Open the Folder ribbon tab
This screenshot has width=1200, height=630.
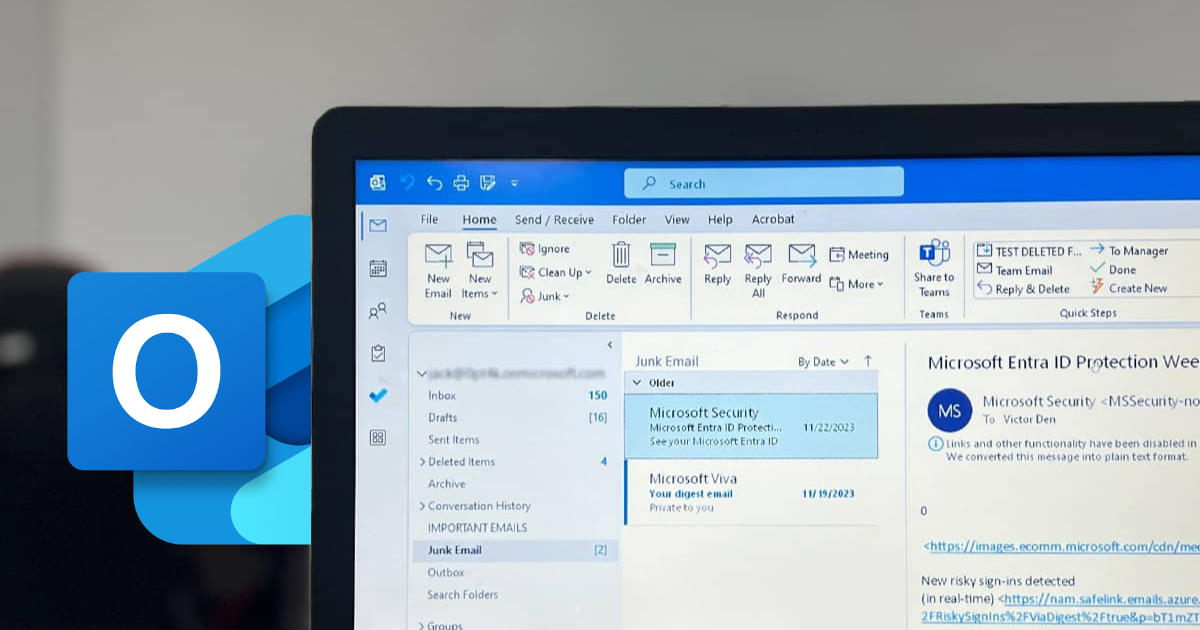(629, 220)
